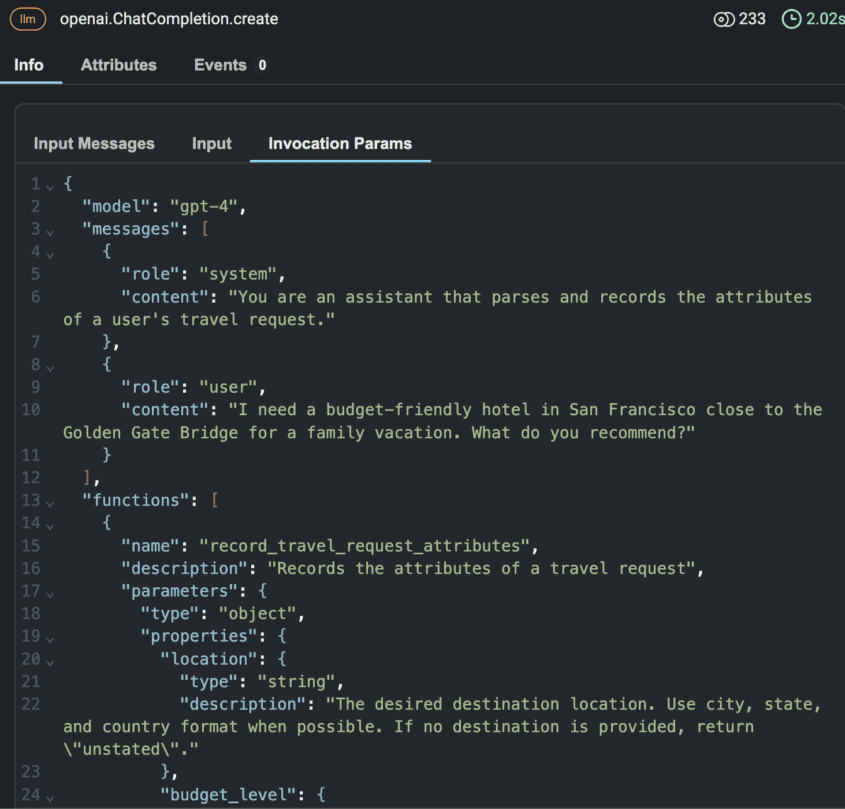
Task: Select the Input Messages tab
Action: point(94,143)
